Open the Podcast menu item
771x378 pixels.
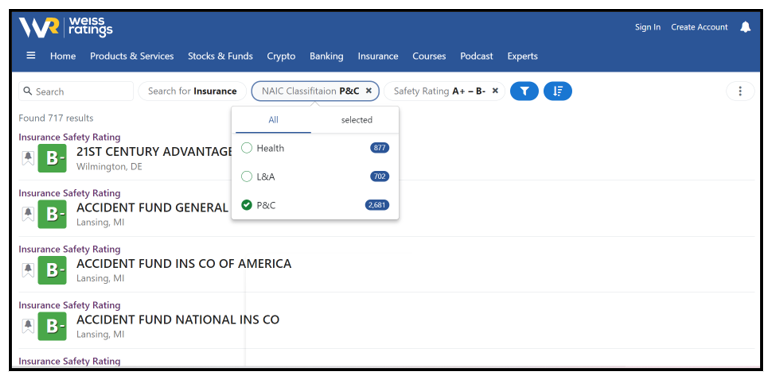[476, 56]
